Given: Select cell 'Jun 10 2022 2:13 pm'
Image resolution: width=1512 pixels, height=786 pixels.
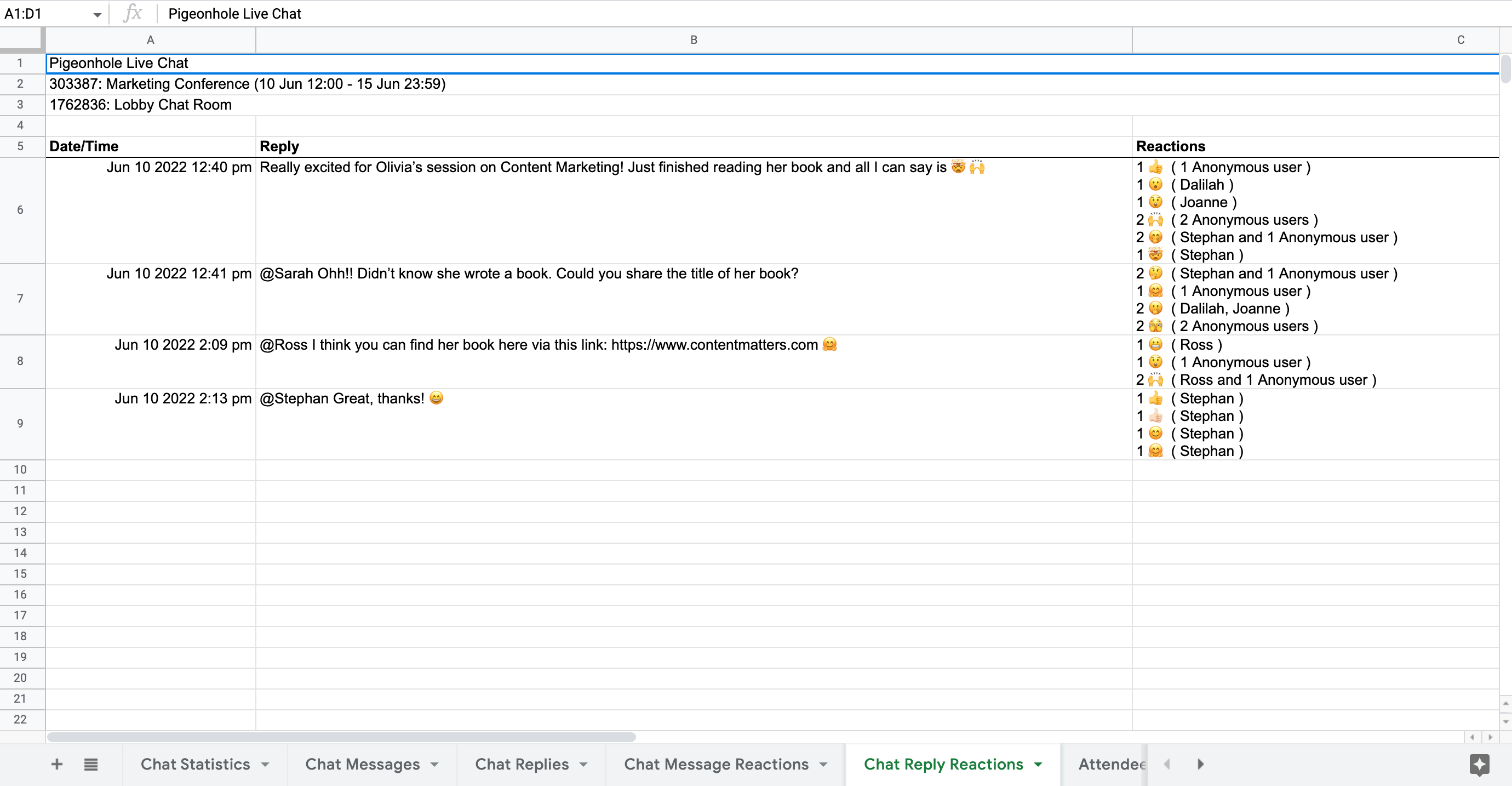Looking at the screenshot, I should coord(151,424).
